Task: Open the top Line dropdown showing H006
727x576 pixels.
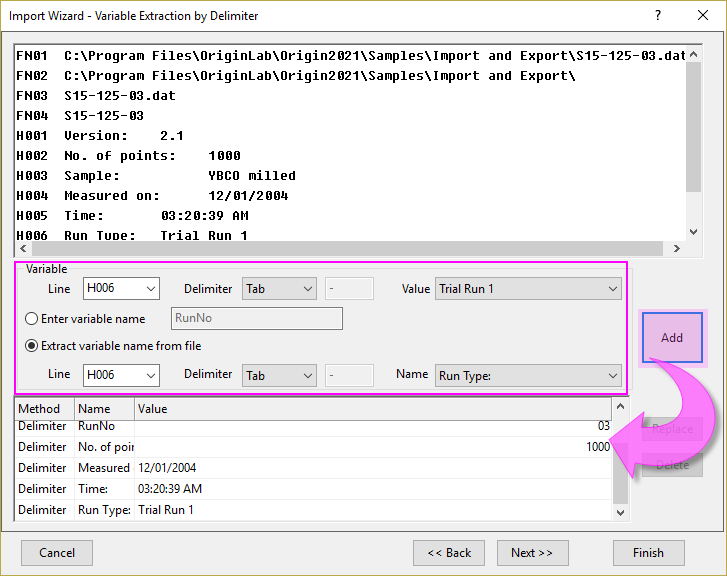Action: click(120, 289)
